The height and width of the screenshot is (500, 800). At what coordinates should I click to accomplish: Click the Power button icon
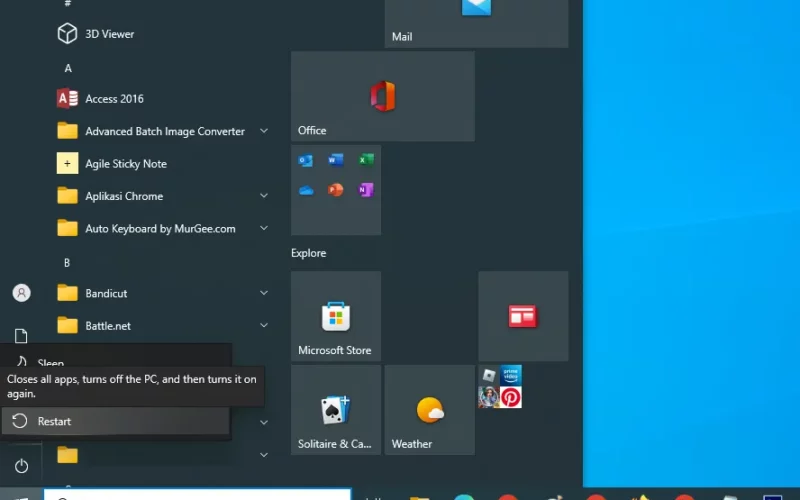(x=21, y=466)
